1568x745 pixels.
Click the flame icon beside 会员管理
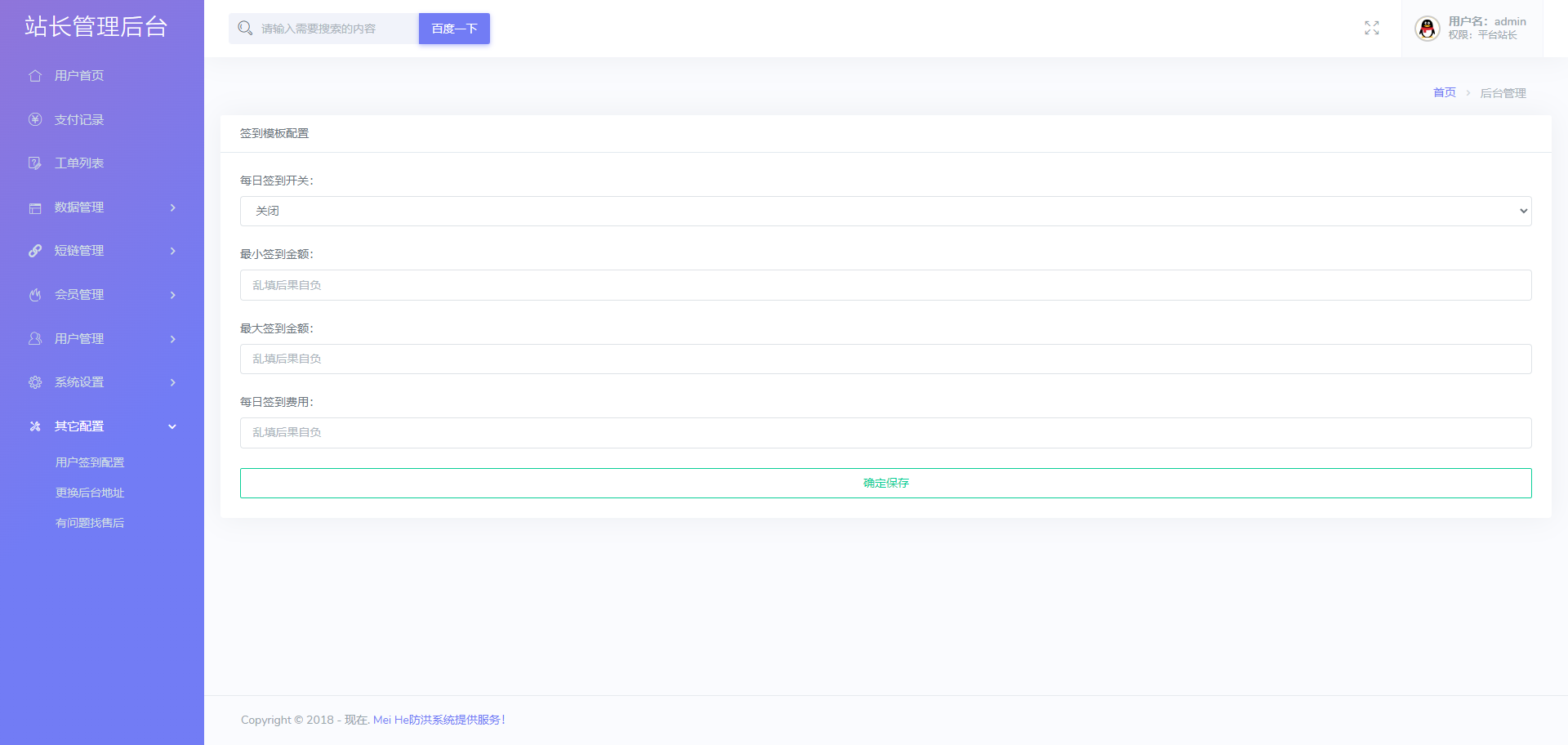coord(35,295)
